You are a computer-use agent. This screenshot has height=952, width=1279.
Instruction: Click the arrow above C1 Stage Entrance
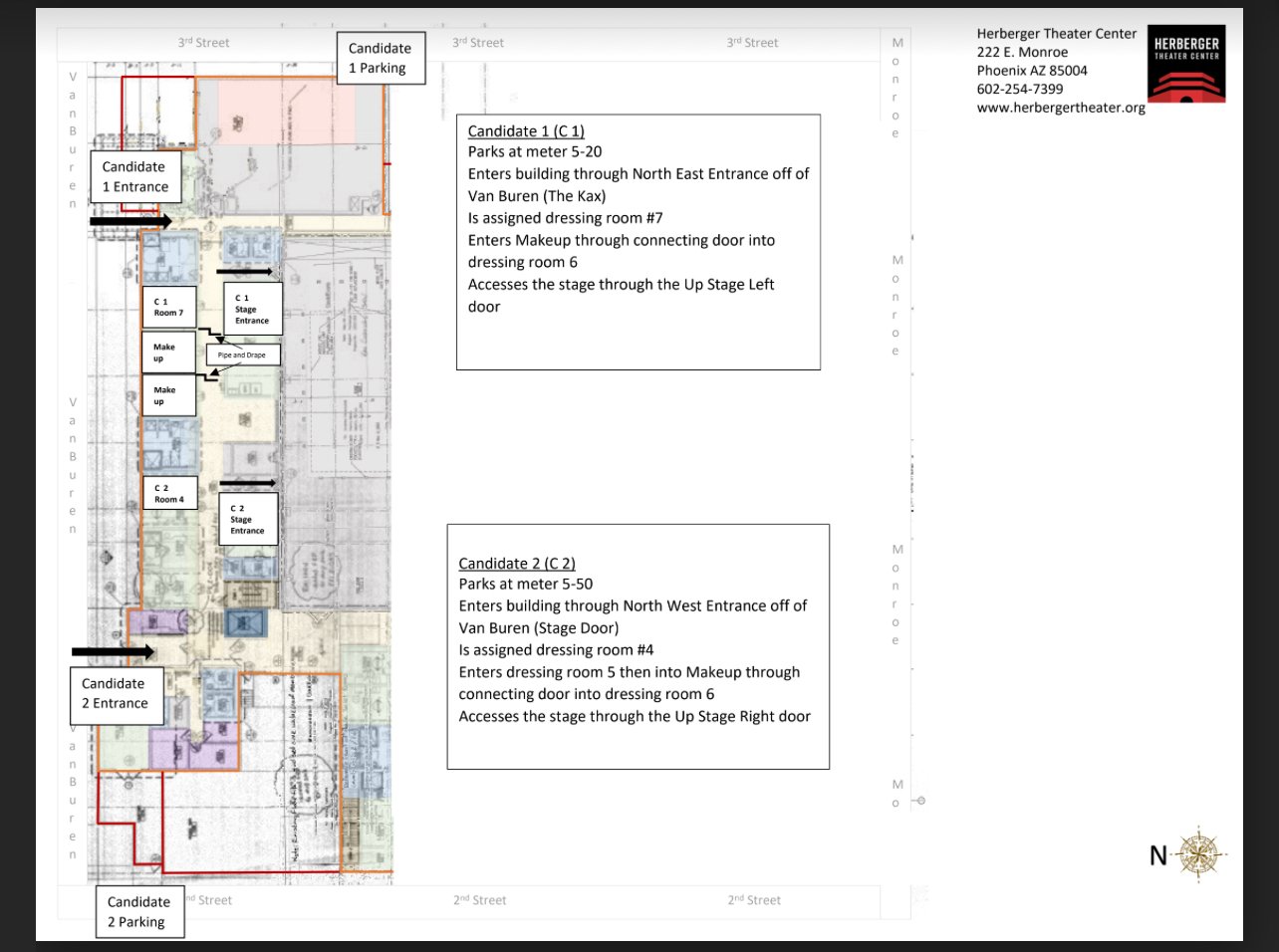(x=244, y=271)
